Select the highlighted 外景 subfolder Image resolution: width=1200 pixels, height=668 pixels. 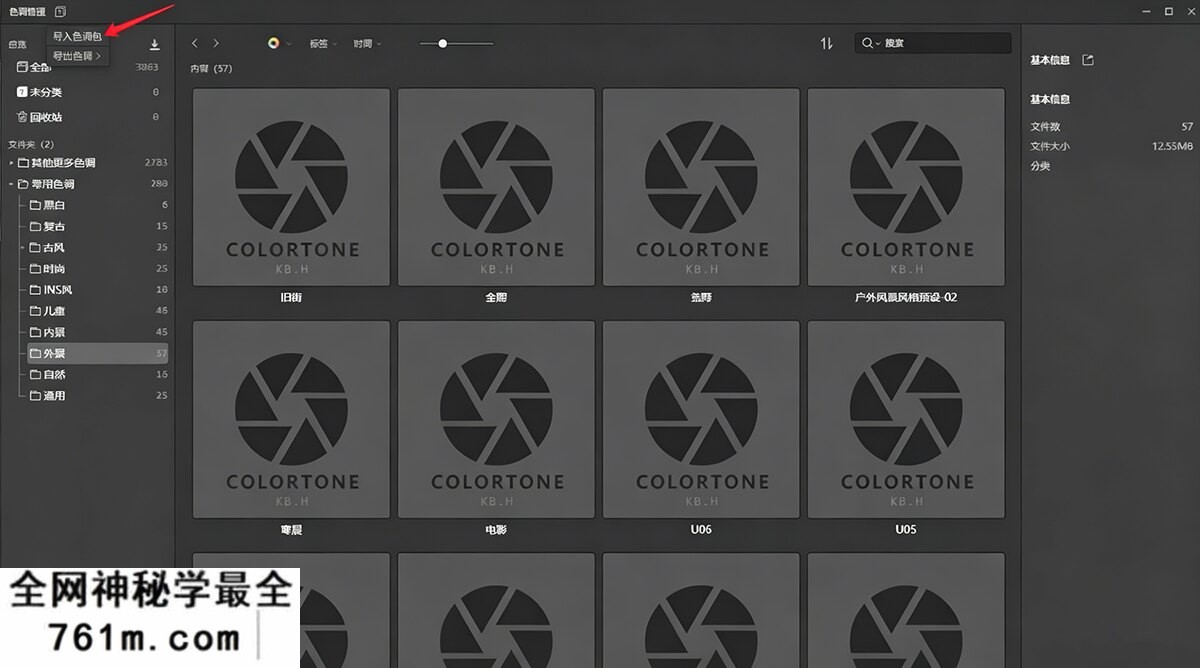(97, 353)
